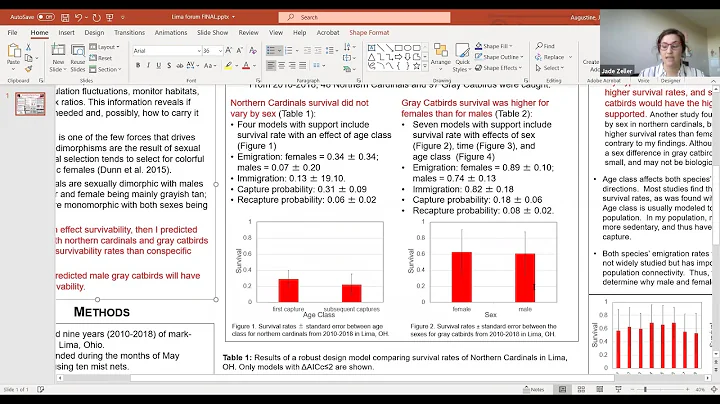720x404 pixels.
Task: Expand the shapes gallery More arrow
Action: pyautogui.click(x=425, y=67)
